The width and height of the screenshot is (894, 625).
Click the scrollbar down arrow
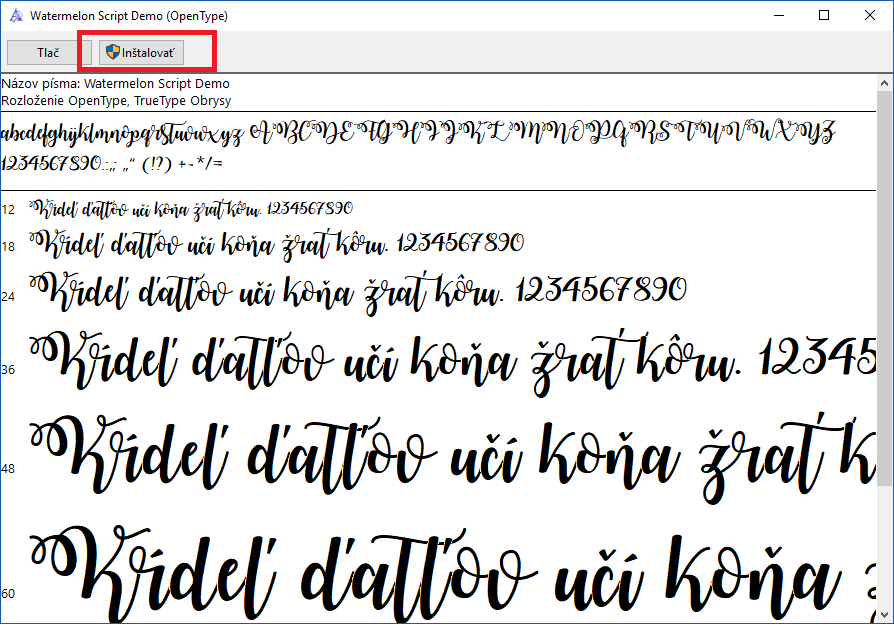[884, 615]
